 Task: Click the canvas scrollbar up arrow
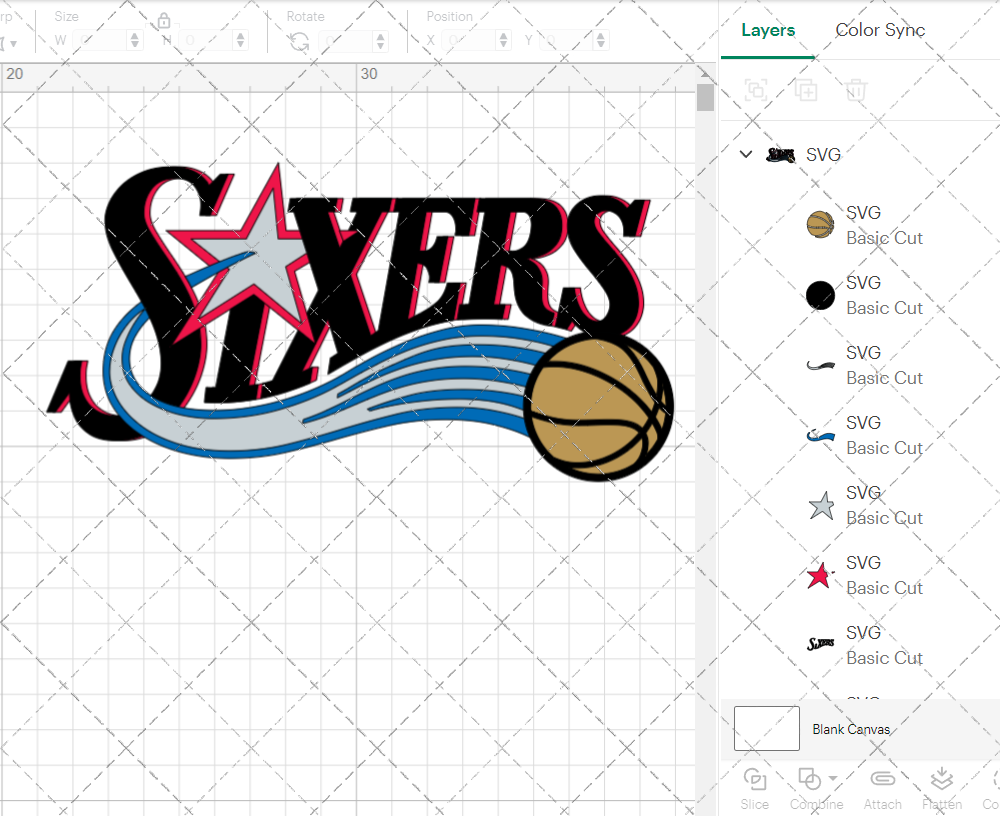[705, 73]
